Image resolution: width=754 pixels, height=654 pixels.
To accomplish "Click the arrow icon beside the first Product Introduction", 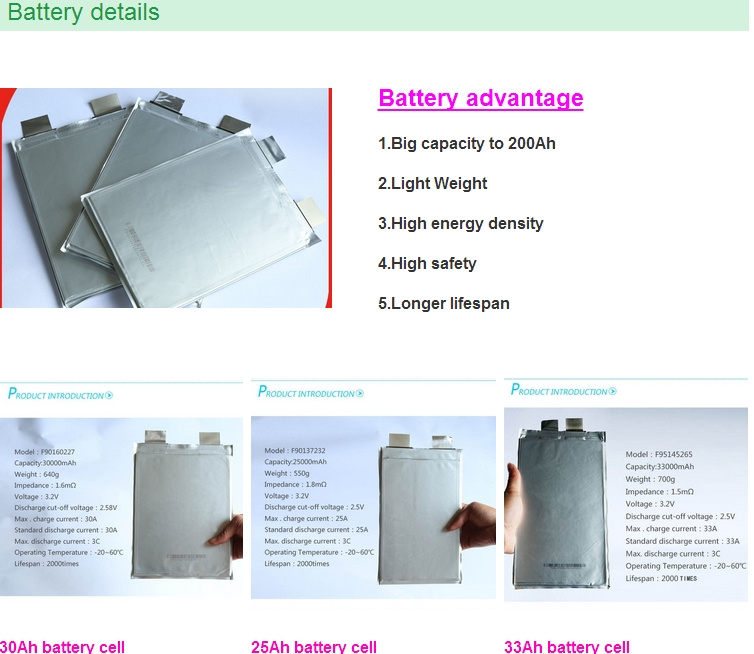I will click(x=109, y=395).
